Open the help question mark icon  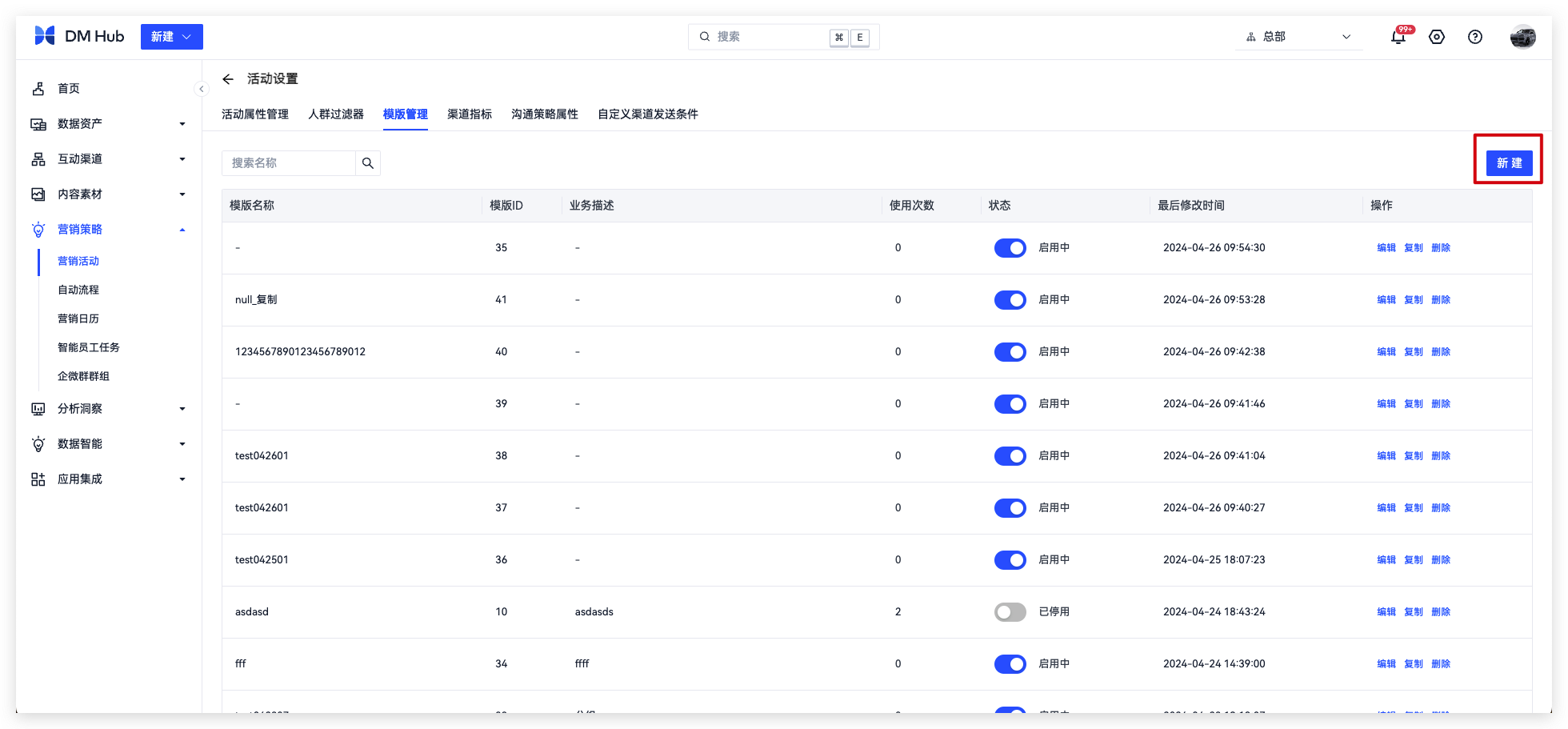[x=1475, y=37]
